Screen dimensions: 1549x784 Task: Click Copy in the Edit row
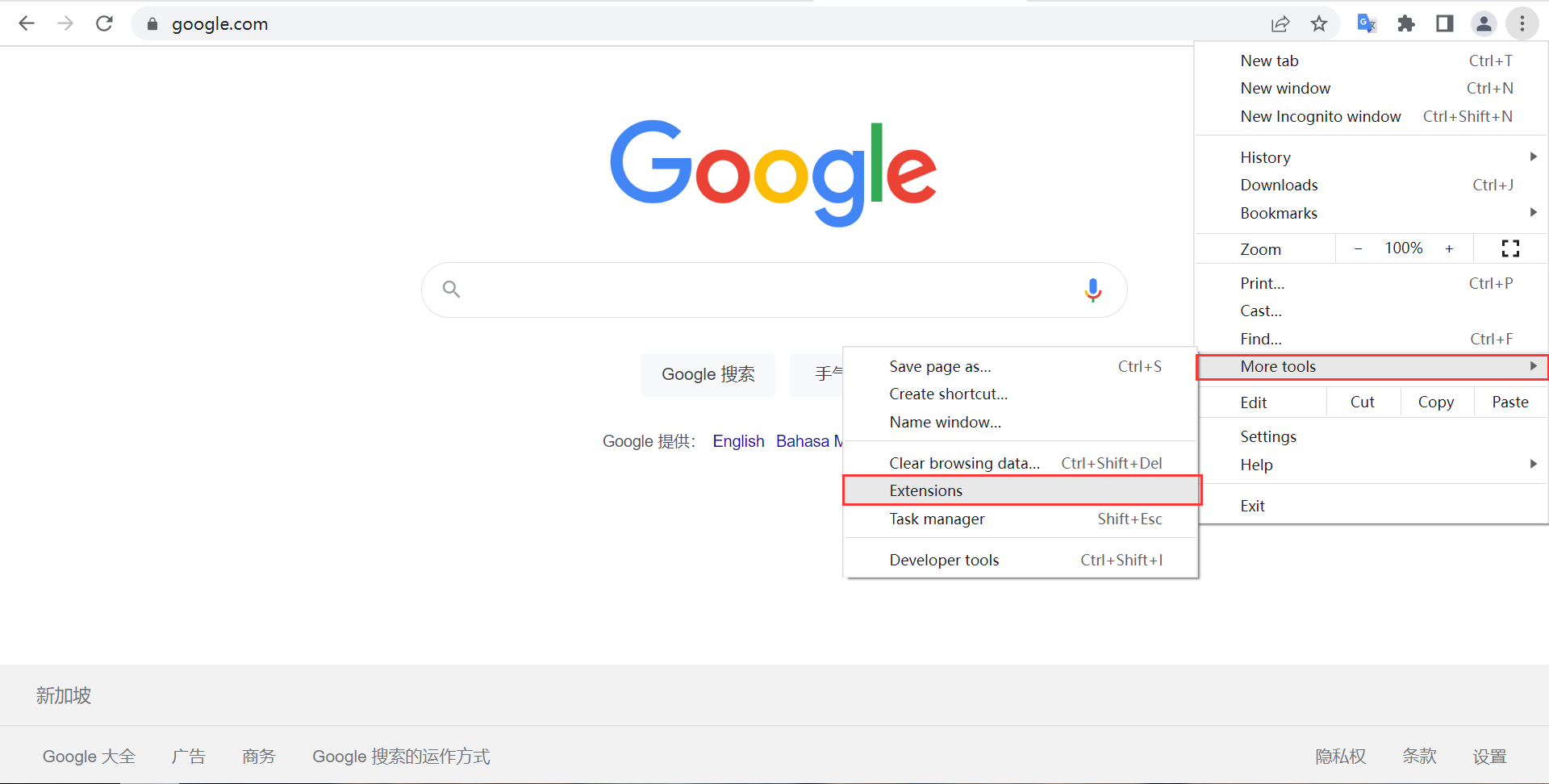point(1436,402)
